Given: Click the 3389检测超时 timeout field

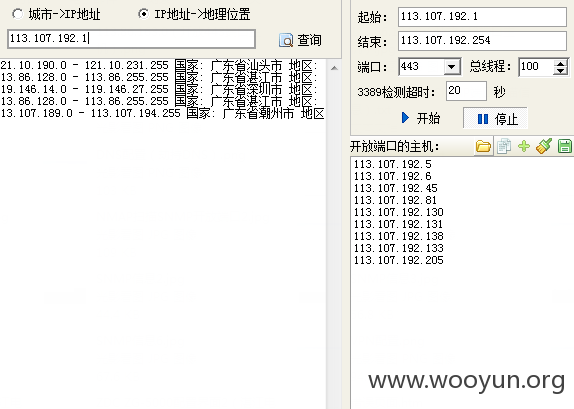Looking at the screenshot, I should (x=466, y=91).
